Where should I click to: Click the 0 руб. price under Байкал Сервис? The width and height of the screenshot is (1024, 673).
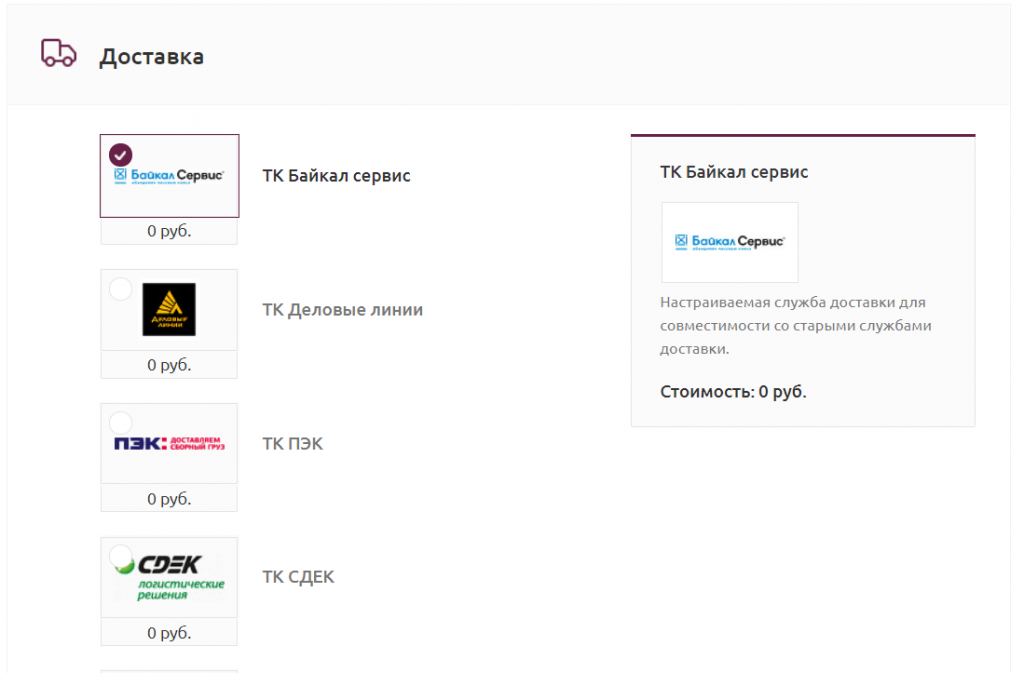click(169, 231)
